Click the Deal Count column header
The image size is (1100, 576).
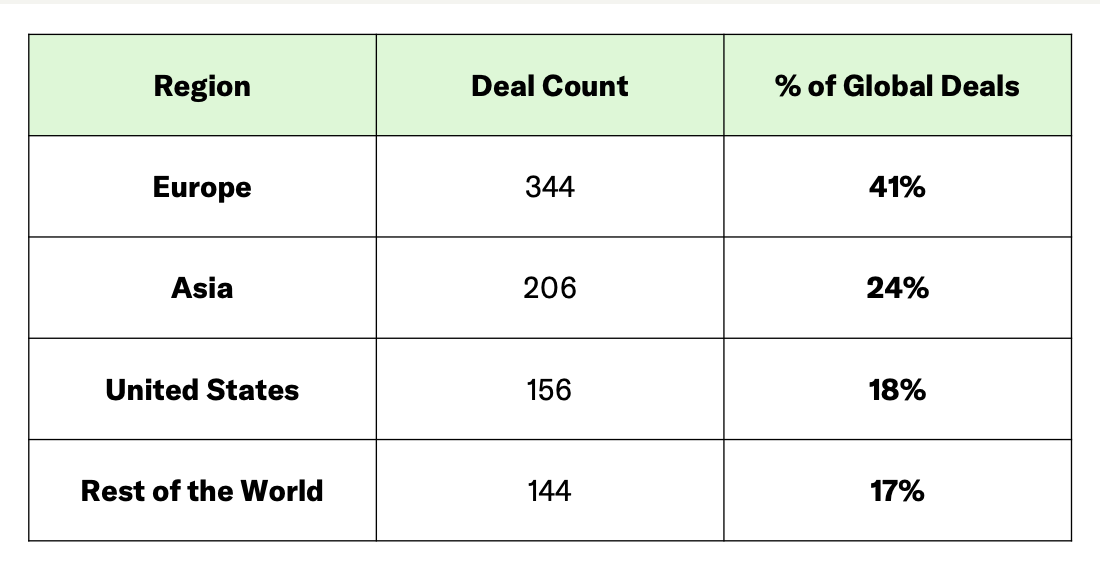550,86
